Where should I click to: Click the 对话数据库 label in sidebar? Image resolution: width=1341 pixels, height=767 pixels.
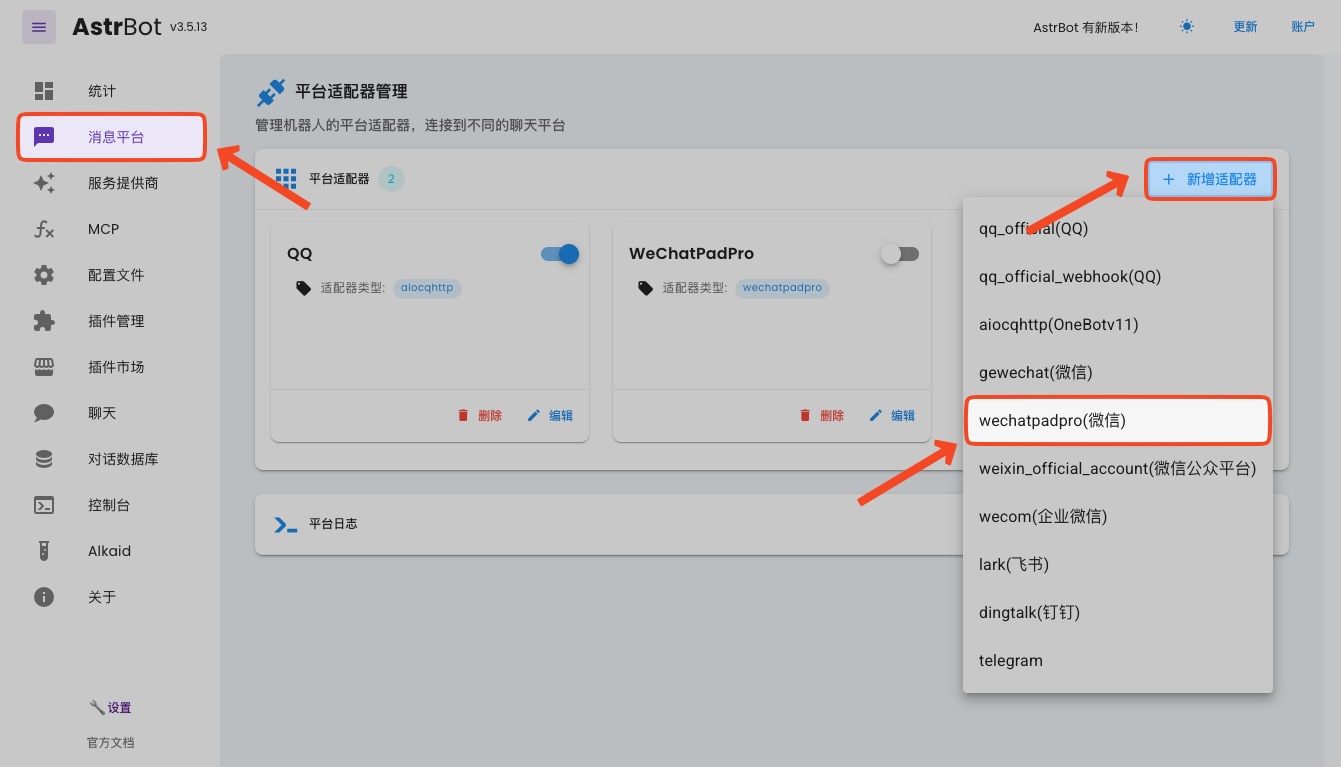tap(123, 459)
